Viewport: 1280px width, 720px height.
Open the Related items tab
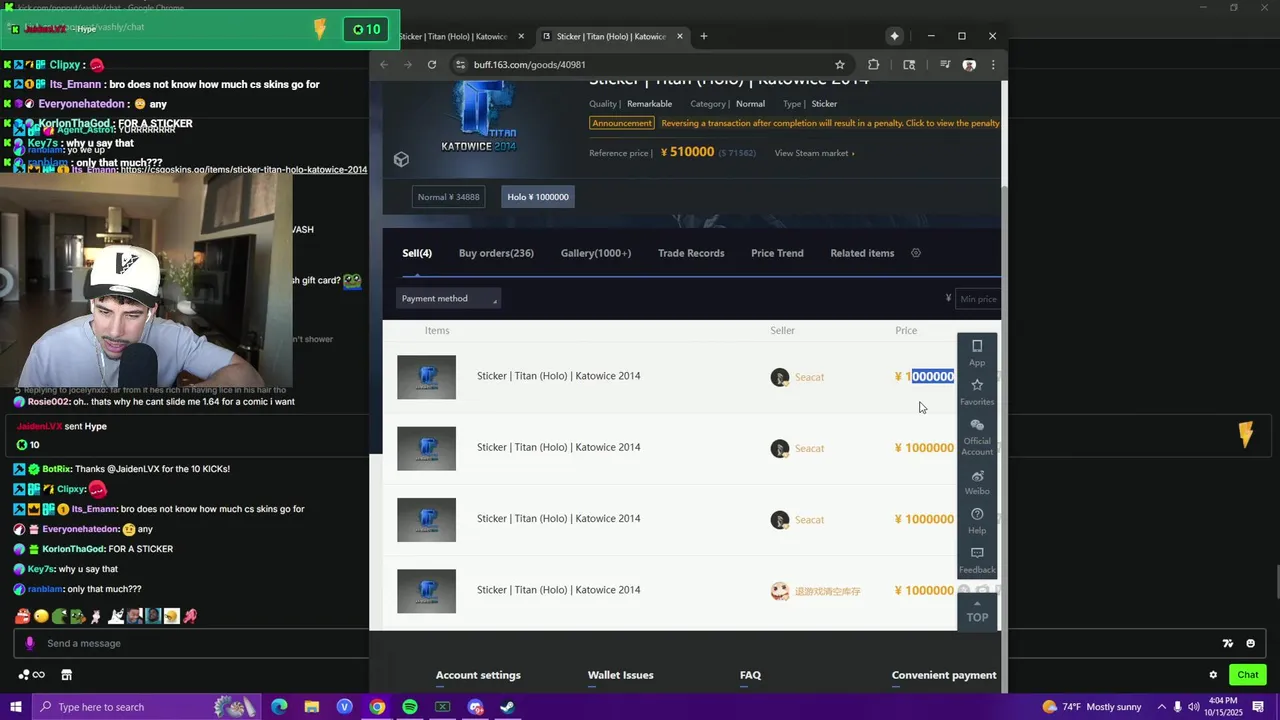tap(862, 253)
